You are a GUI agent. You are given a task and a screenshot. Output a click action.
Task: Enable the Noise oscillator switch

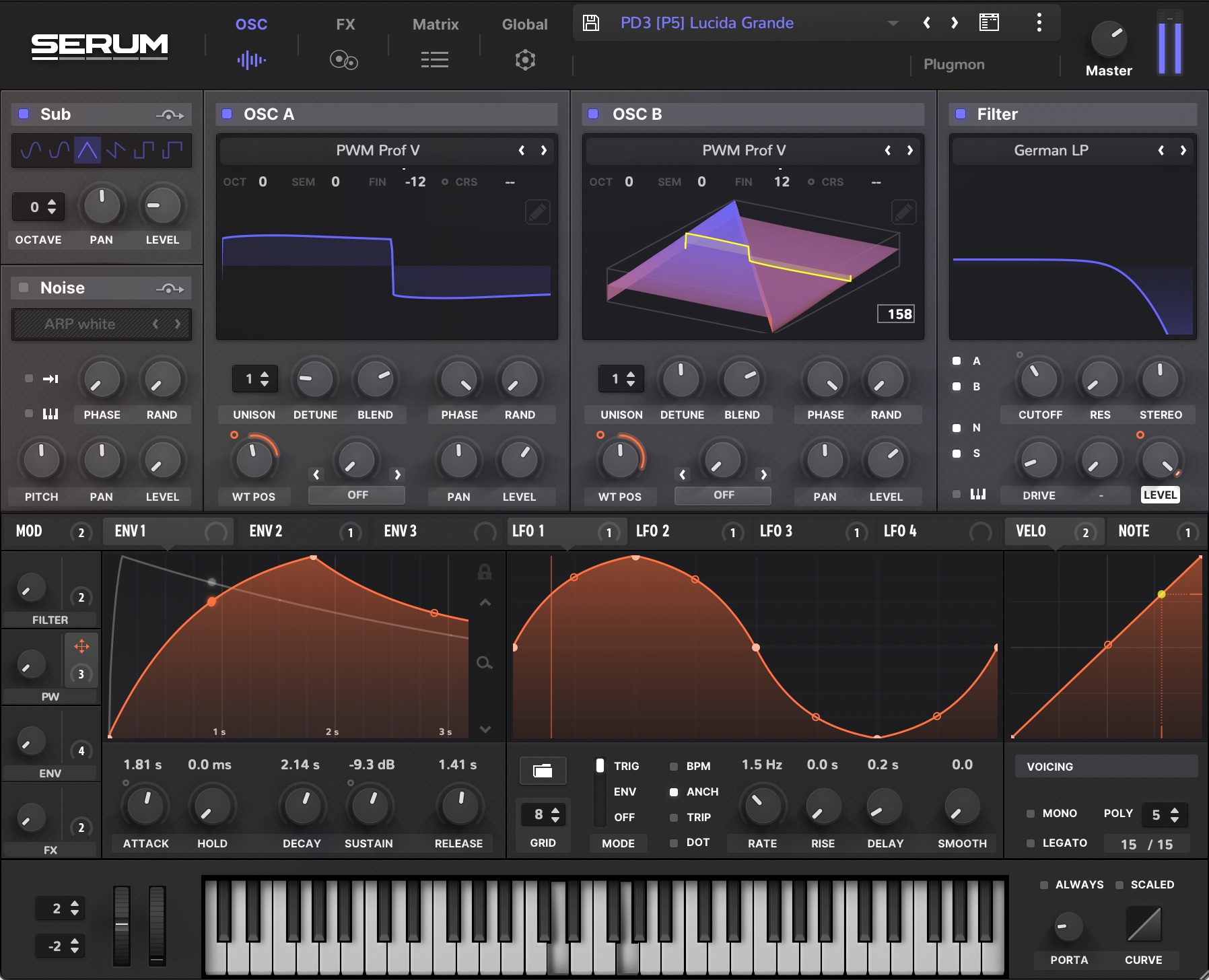(x=24, y=287)
